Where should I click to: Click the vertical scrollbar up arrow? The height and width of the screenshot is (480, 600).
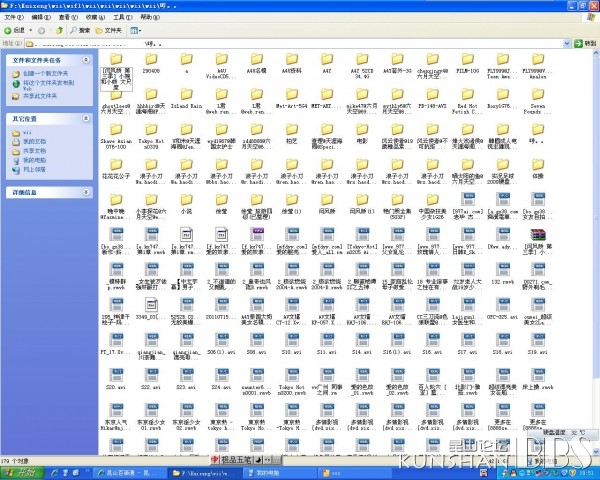pos(596,53)
